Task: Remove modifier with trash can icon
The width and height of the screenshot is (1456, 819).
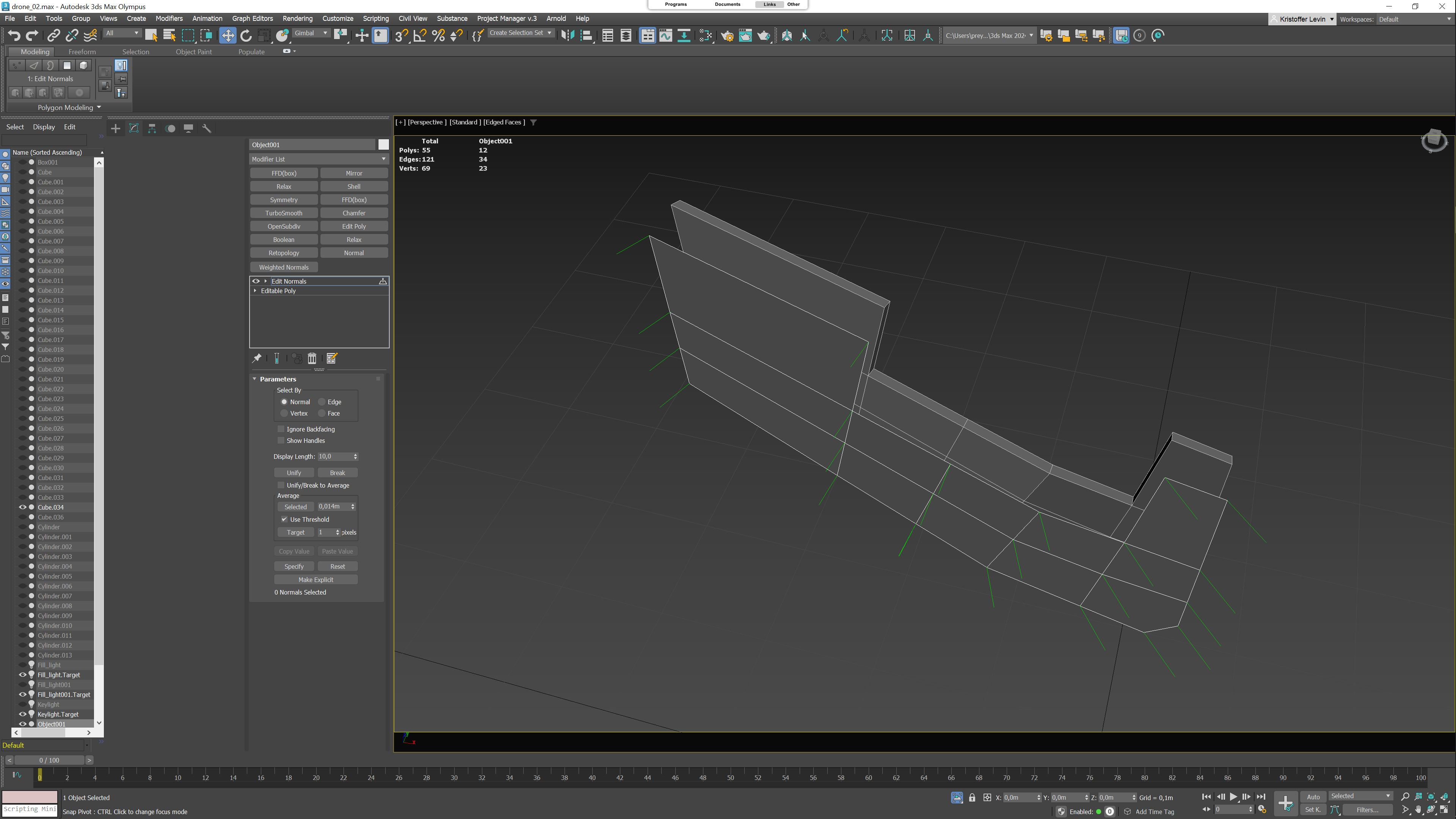Action: point(312,358)
